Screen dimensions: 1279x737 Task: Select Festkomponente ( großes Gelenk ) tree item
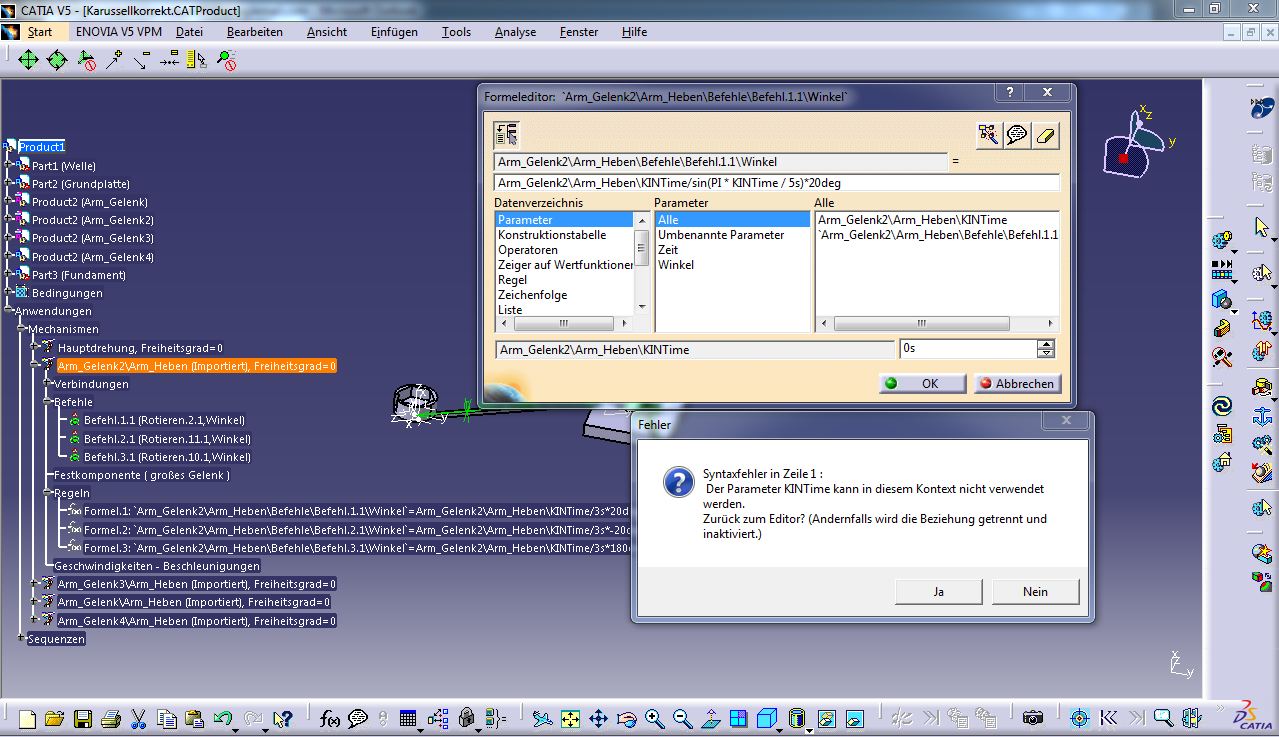coord(142,475)
